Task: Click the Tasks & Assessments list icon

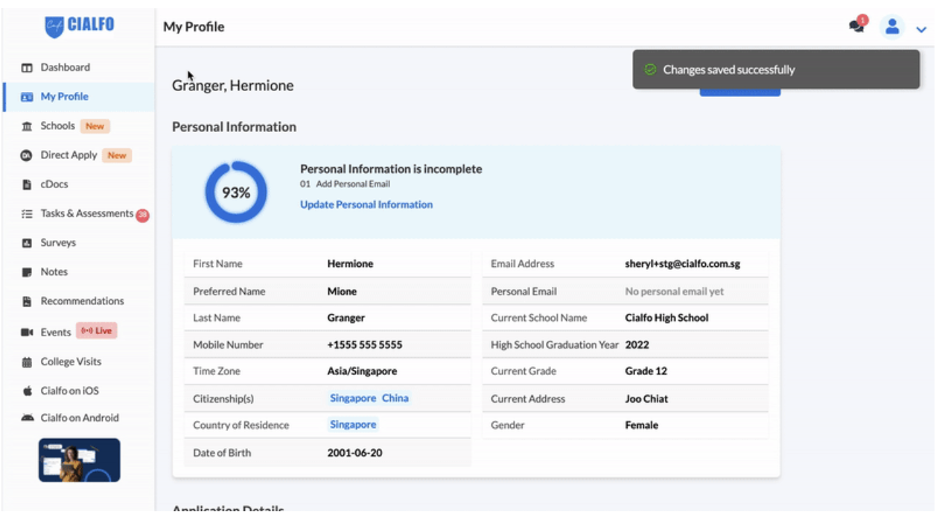Action: click(27, 214)
